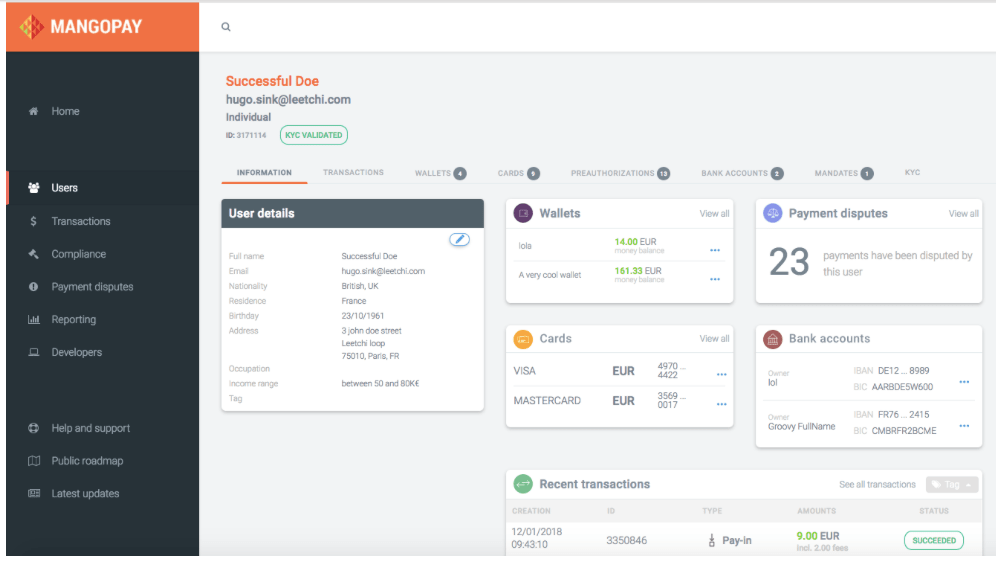The width and height of the screenshot is (996, 564).
Task: View all wallets
Action: click(x=714, y=214)
